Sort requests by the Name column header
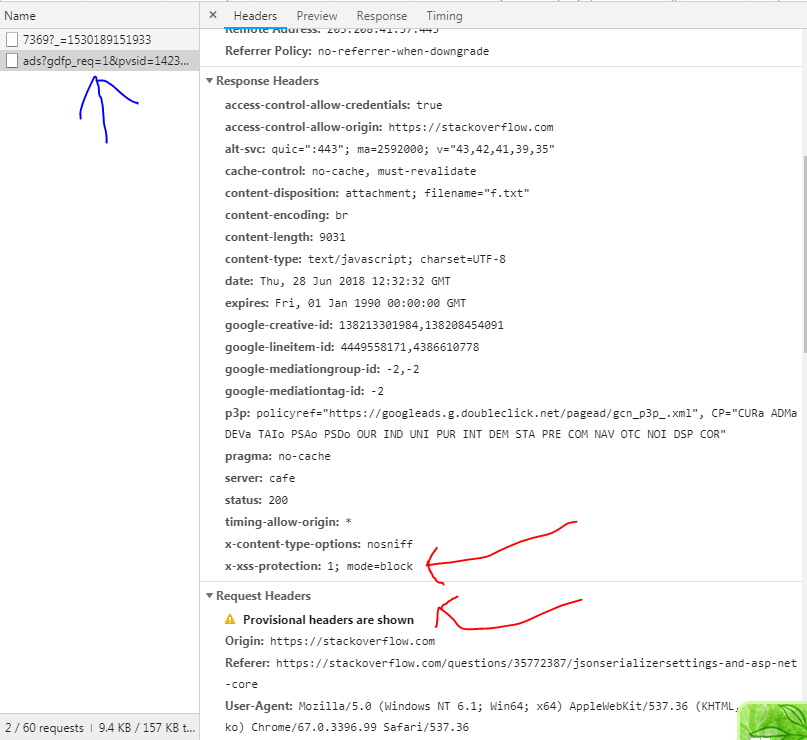 [x=20, y=16]
